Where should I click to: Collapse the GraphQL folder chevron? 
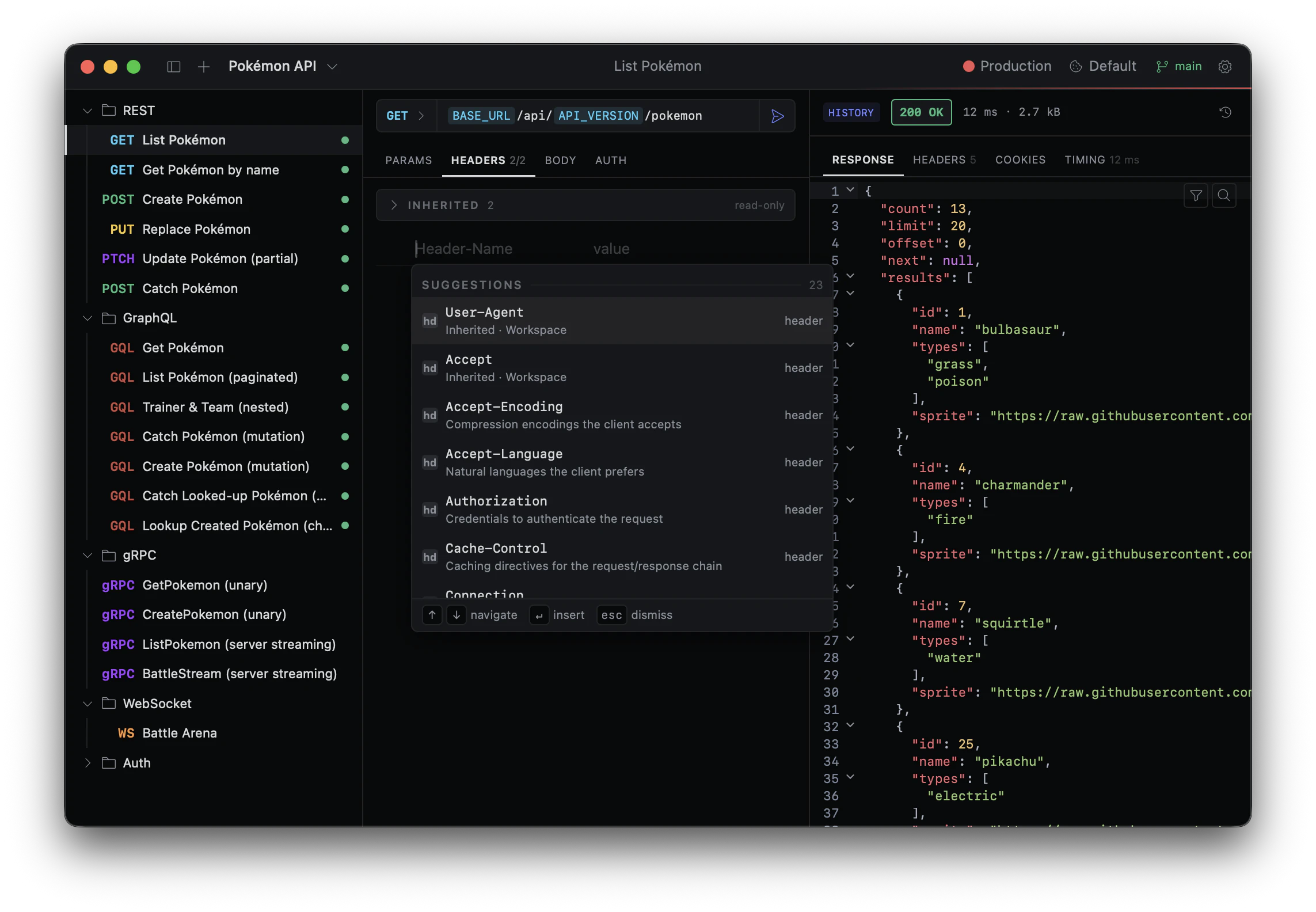88,318
